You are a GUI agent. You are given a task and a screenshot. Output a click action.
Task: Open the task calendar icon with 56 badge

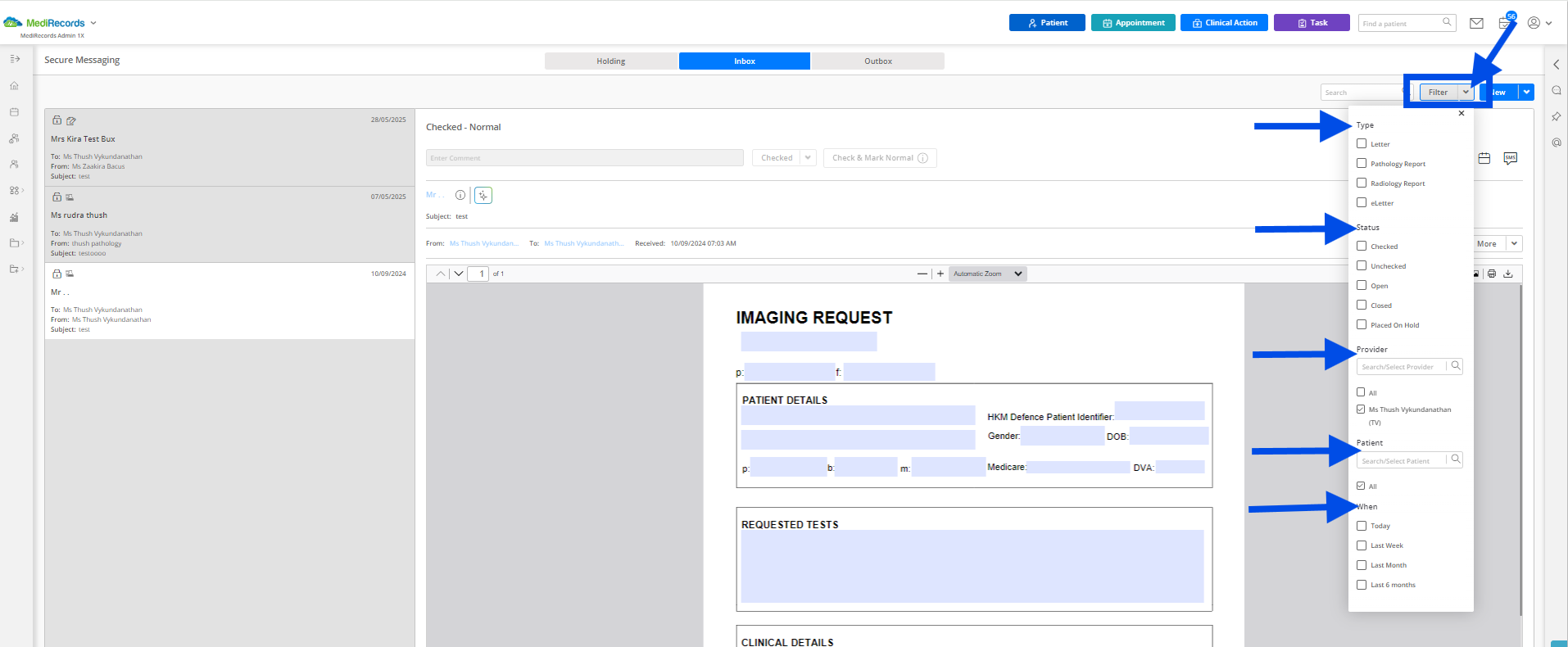coord(1505,22)
